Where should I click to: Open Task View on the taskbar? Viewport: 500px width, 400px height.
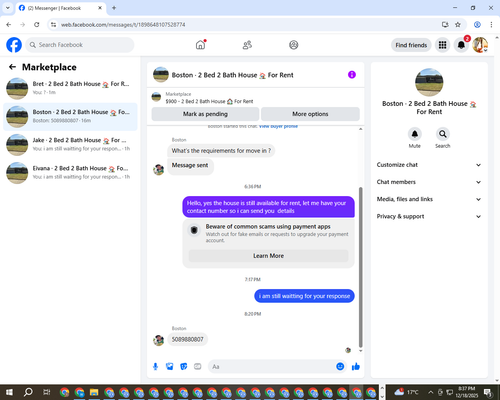coord(46,392)
